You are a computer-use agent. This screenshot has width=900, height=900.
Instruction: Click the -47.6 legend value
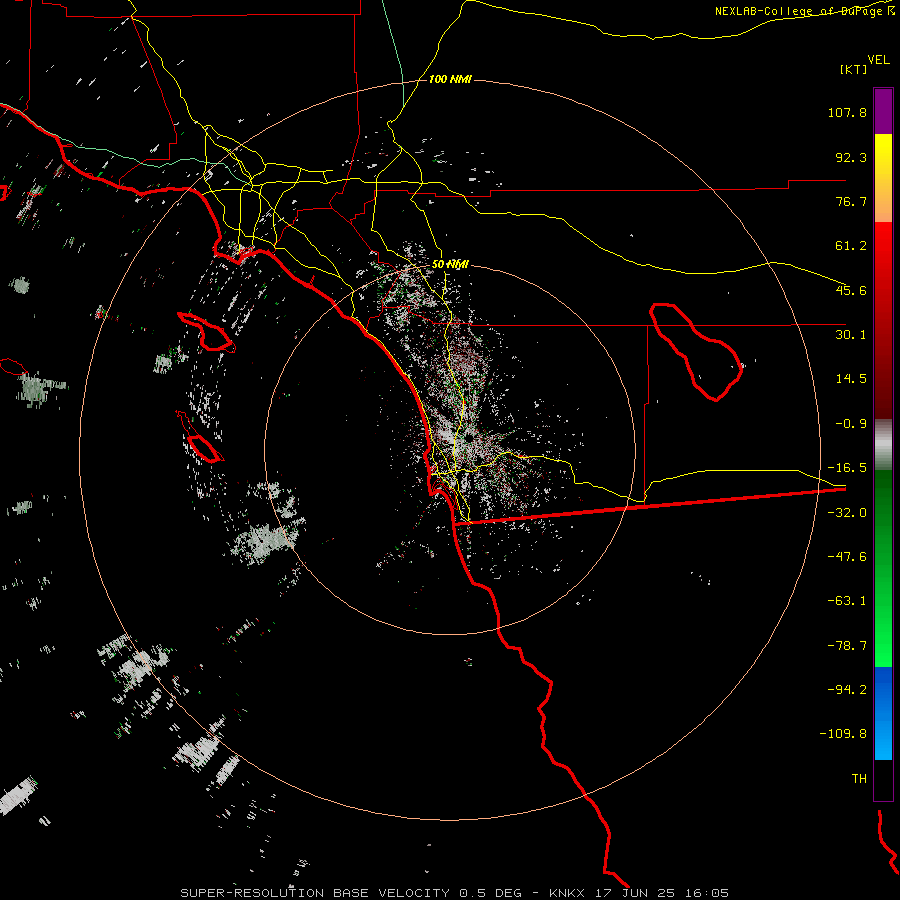pyautogui.click(x=847, y=557)
